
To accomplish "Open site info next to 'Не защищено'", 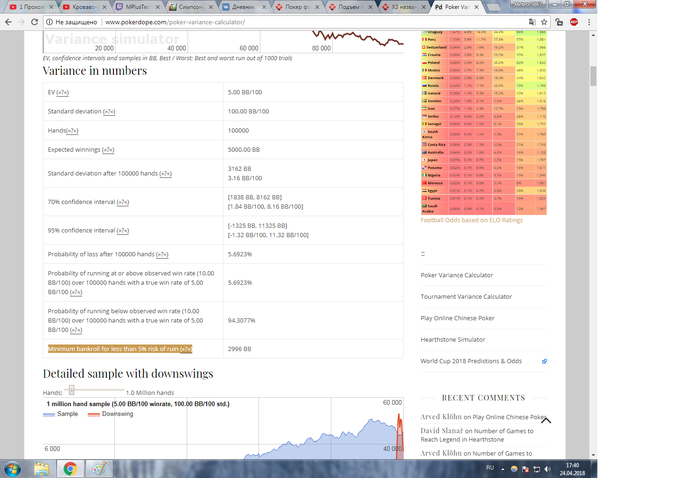I will [50, 22].
